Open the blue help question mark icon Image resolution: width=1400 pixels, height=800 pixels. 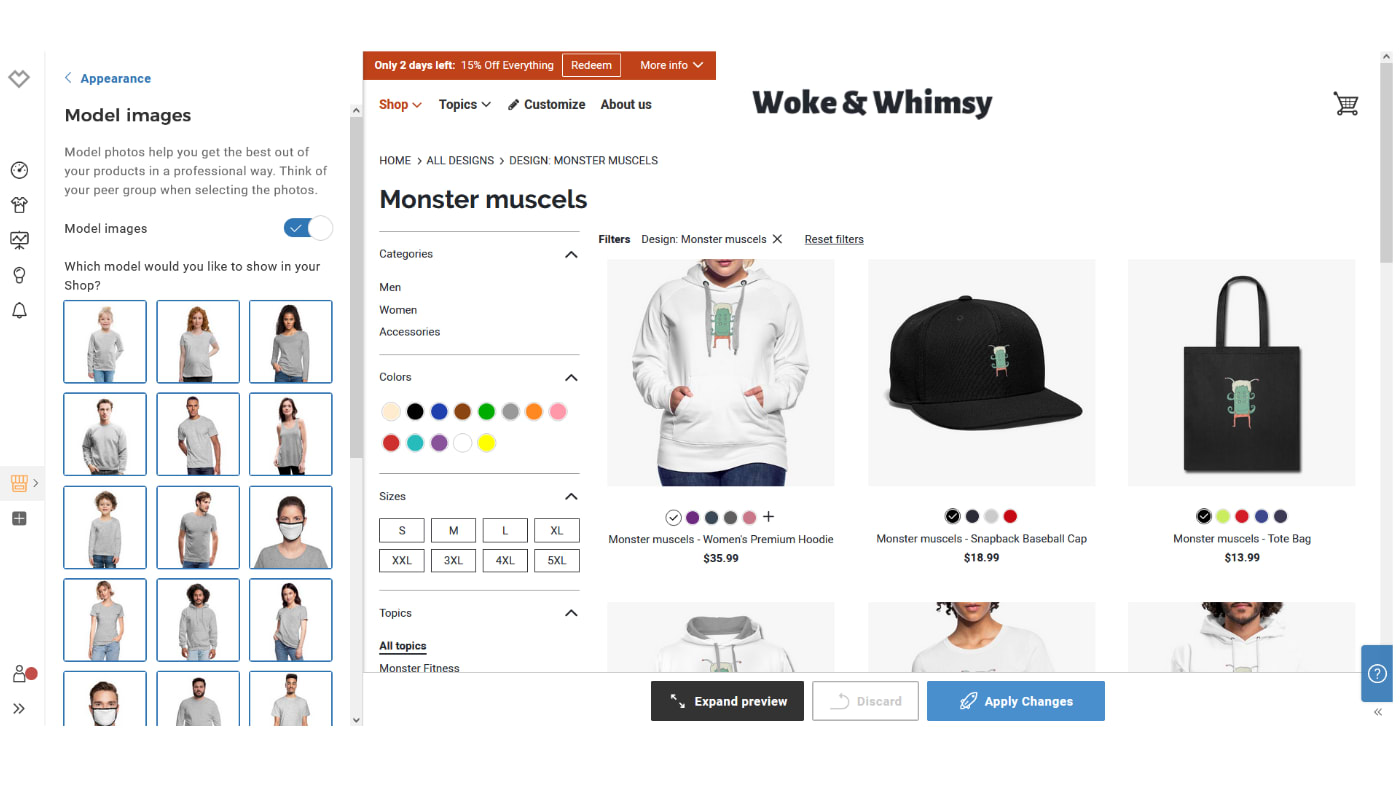(x=1377, y=673)
